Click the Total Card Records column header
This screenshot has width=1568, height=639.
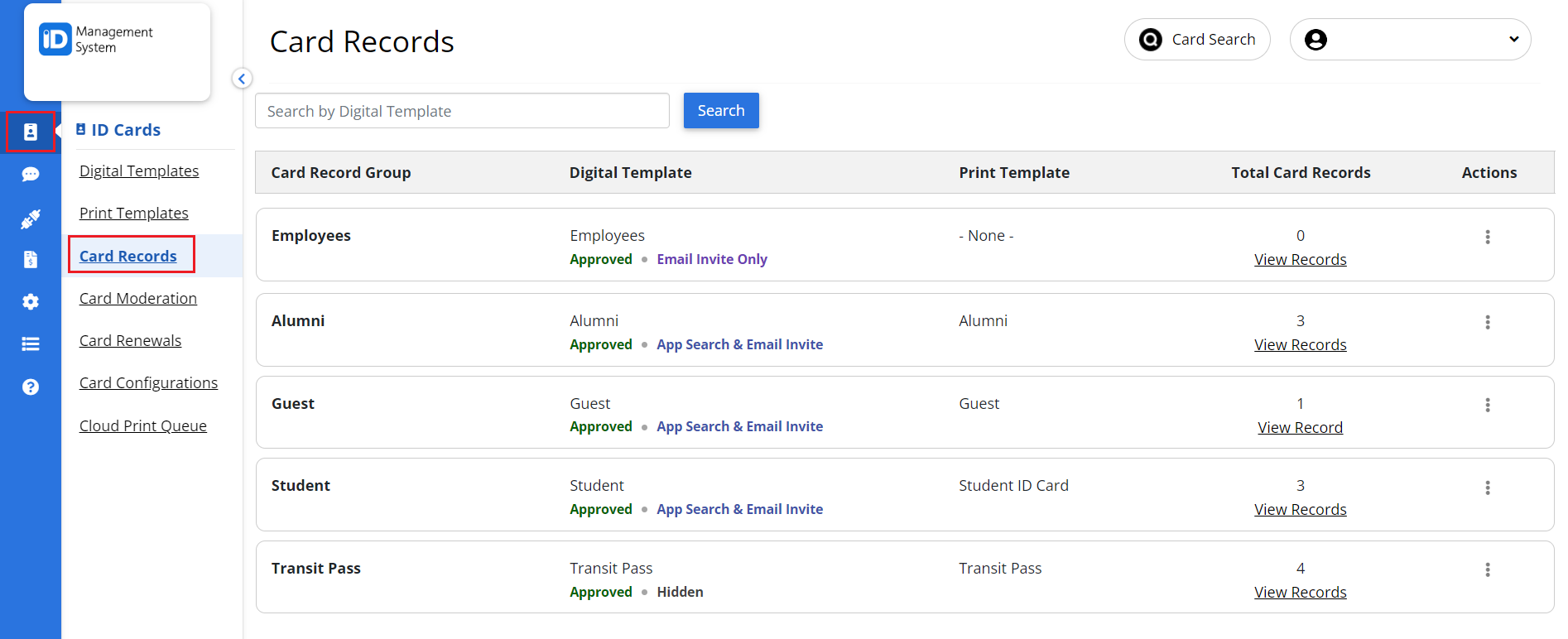1301,173
